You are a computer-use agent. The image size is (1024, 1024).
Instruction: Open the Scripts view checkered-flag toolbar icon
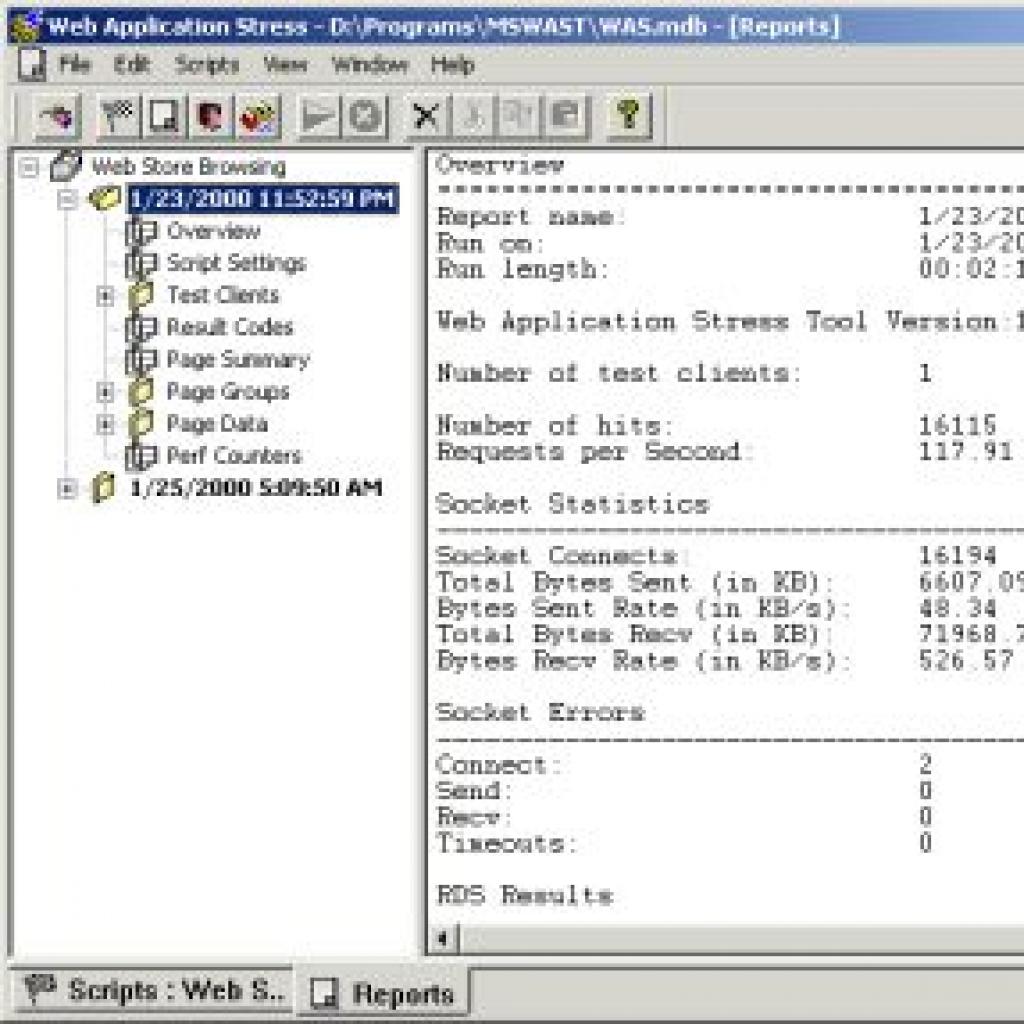tap(119, 116)
